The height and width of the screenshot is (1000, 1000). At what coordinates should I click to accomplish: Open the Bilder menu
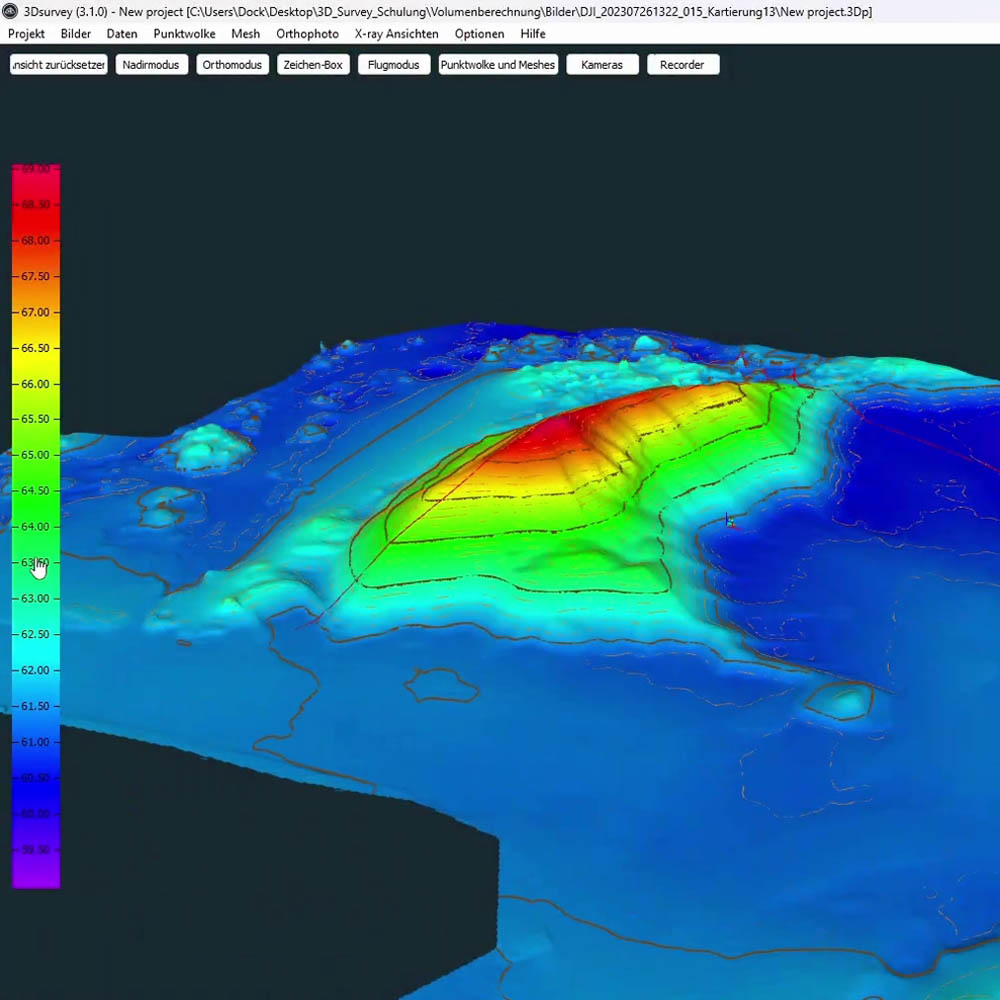[76, 34]
